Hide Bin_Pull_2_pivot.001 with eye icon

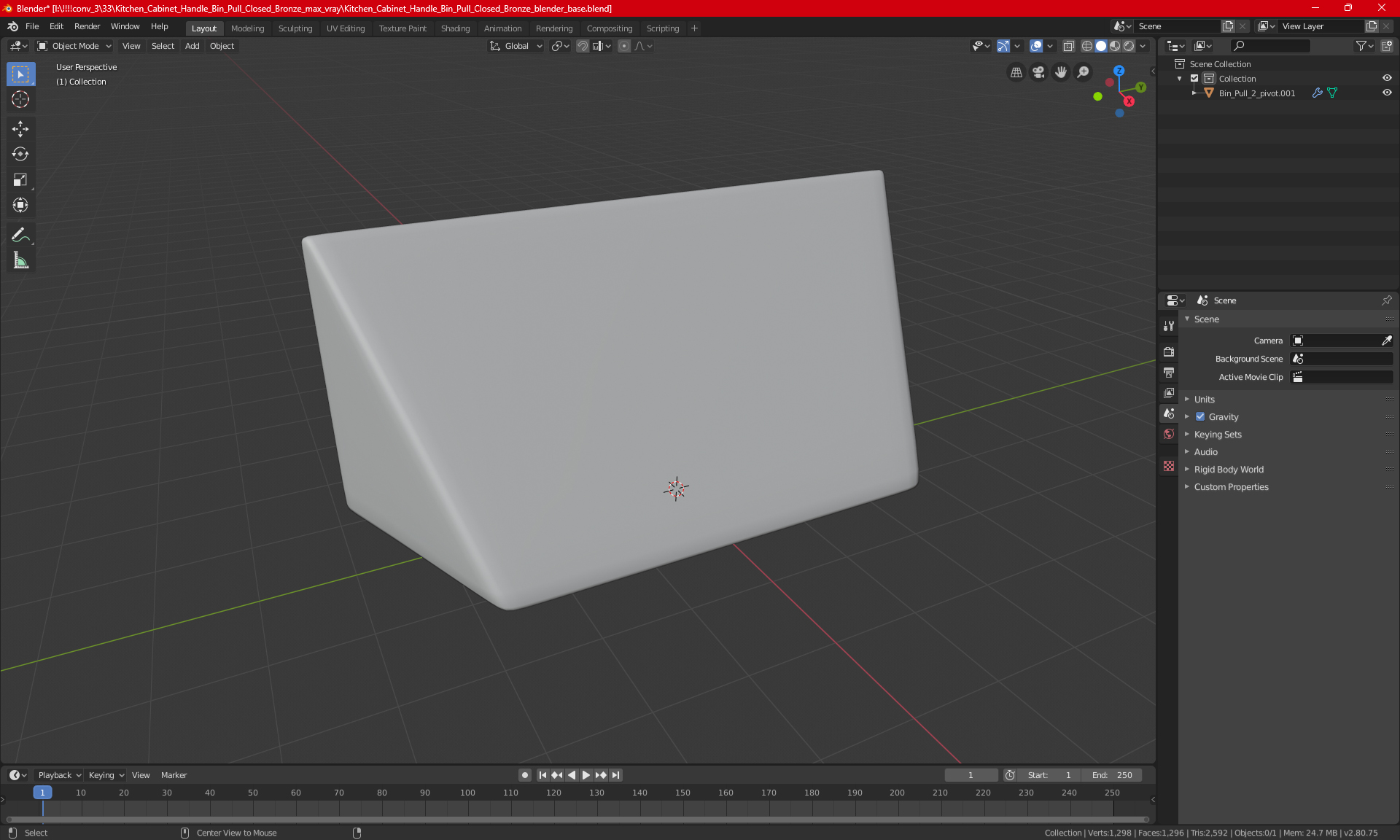[1387, 93]
